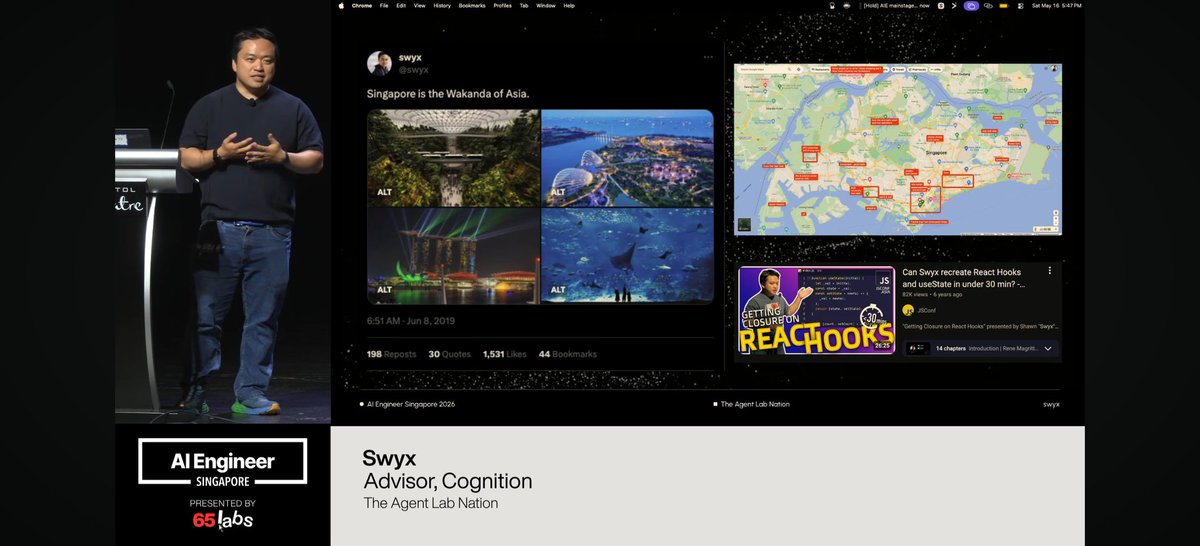Click the 44 Bookmarks count
Viewport: 1200px width, 546px height.
[568, 354]
